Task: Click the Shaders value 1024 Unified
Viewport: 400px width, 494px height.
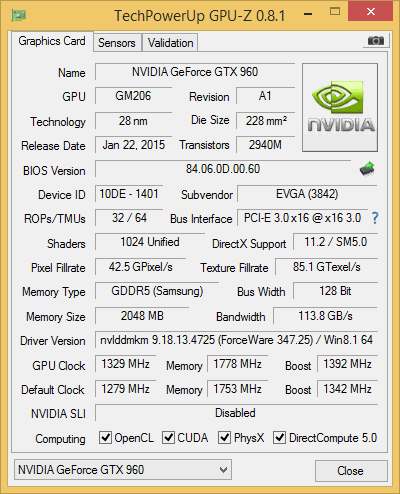Action: pos(150,242)
